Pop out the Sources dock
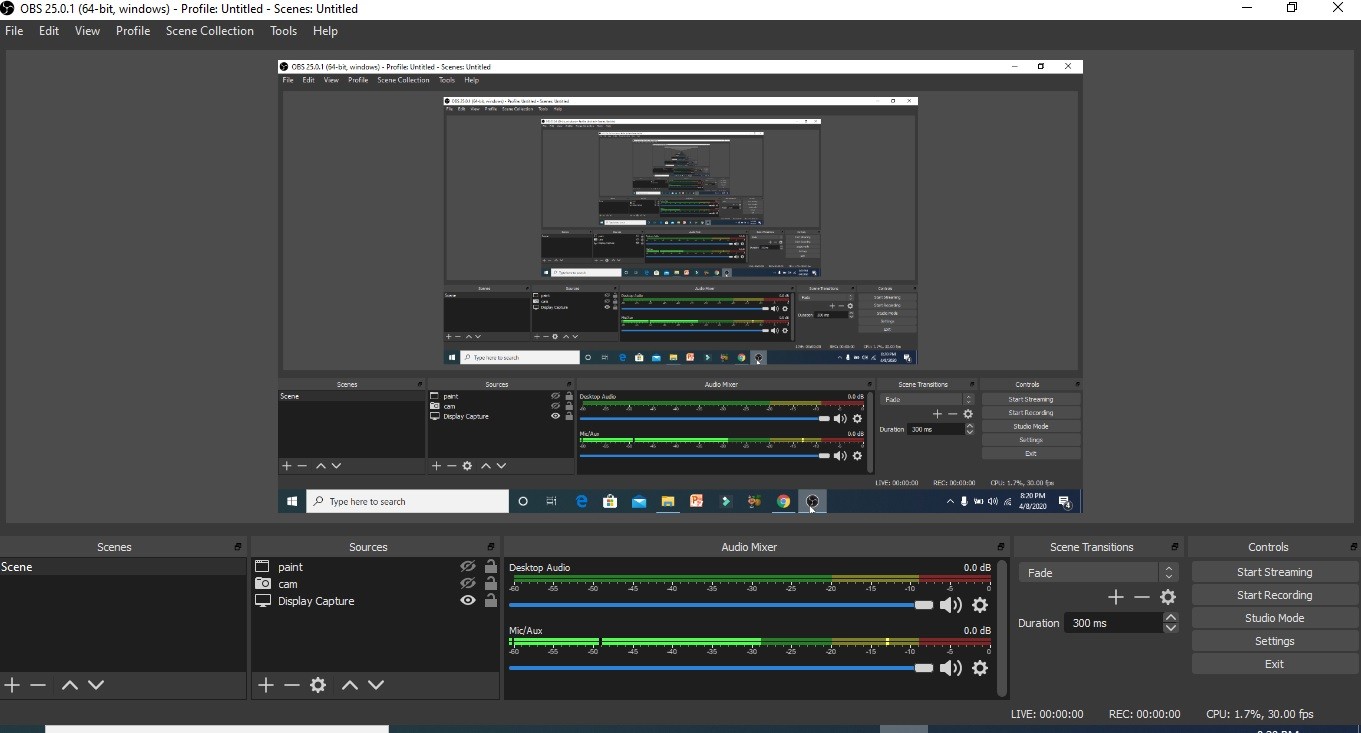The width and height of the screenshot is (1361, 733). [x=491, y=547]
